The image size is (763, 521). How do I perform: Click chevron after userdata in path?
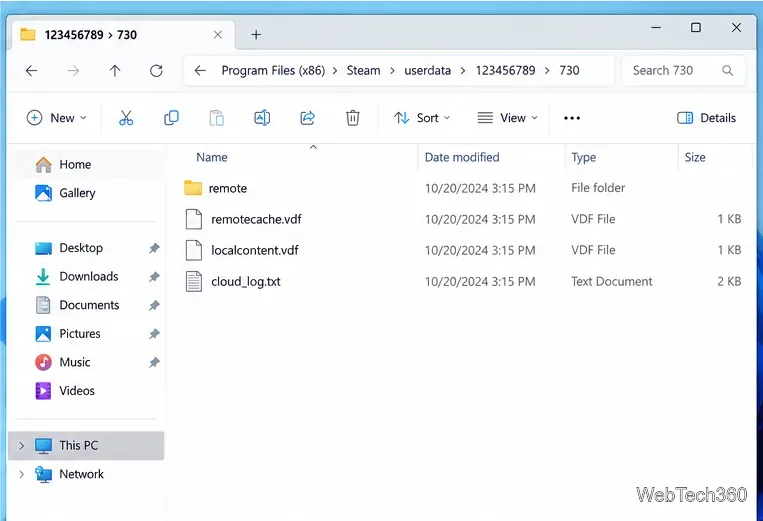click(463, 71)
